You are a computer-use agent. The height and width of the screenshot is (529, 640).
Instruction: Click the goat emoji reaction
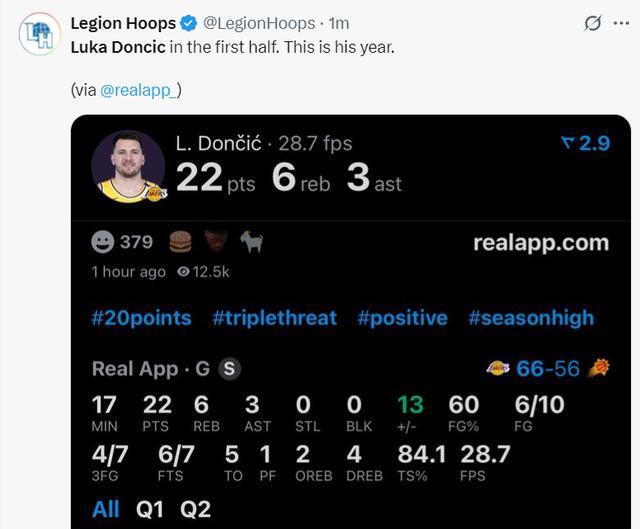[251, 242]
